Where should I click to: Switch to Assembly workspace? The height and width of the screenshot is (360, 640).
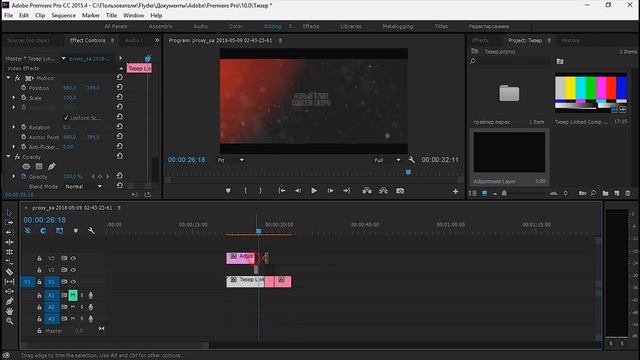[x=160, y=26]
